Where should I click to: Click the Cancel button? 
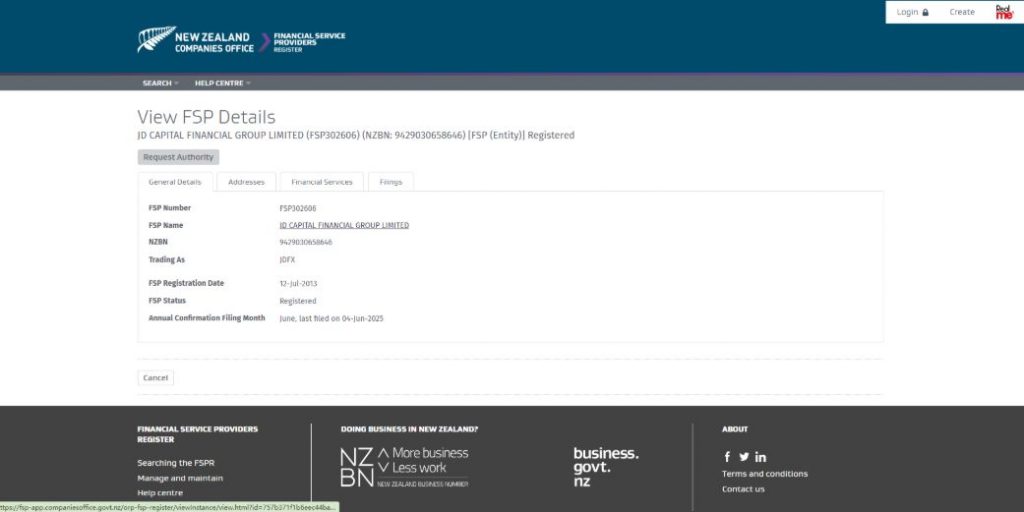[155, 378]
